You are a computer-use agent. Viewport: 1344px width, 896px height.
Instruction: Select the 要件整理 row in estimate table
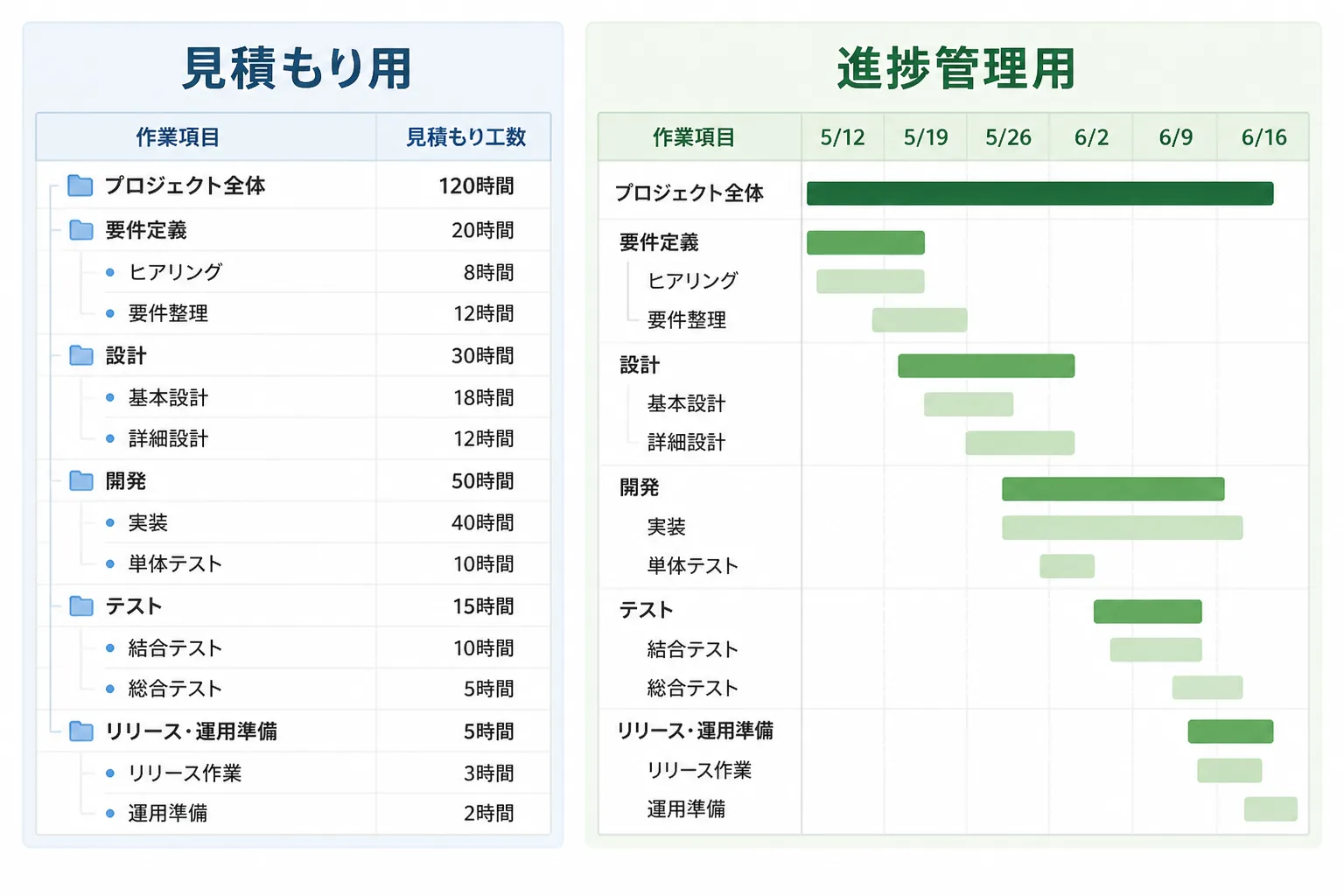[x=293, y=313]
